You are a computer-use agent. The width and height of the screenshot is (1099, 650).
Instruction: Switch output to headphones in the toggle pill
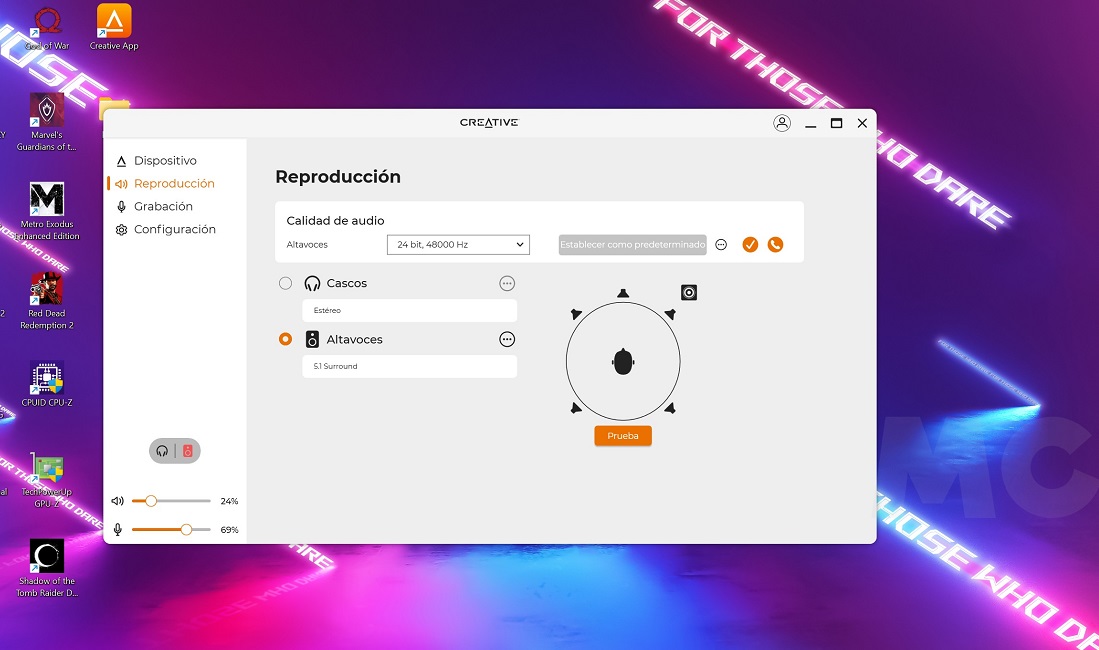pos(163,451)
